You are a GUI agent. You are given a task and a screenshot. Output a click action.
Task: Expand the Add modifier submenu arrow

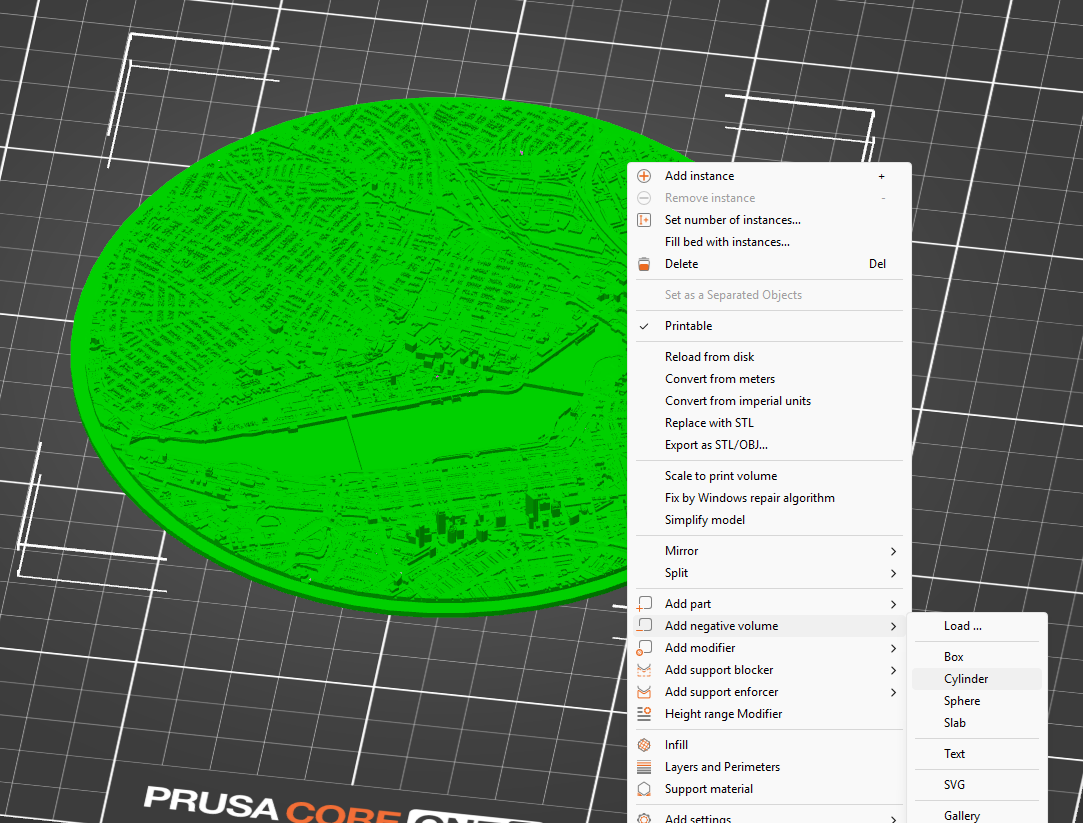(x=893, y=649)
